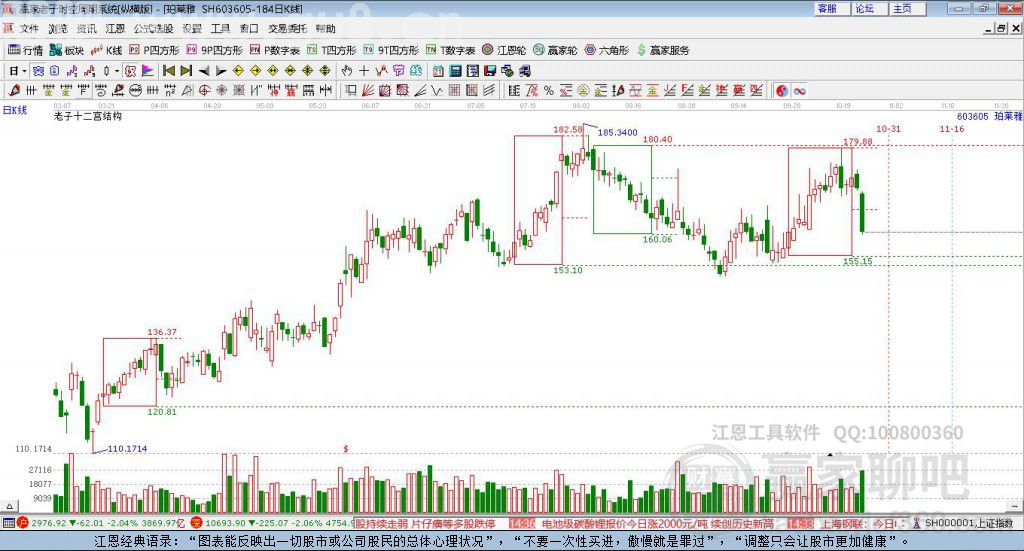Screen dimensions: 1024x551
Task: Open the 六角形 hexagon tool
Action: [607, 50]
